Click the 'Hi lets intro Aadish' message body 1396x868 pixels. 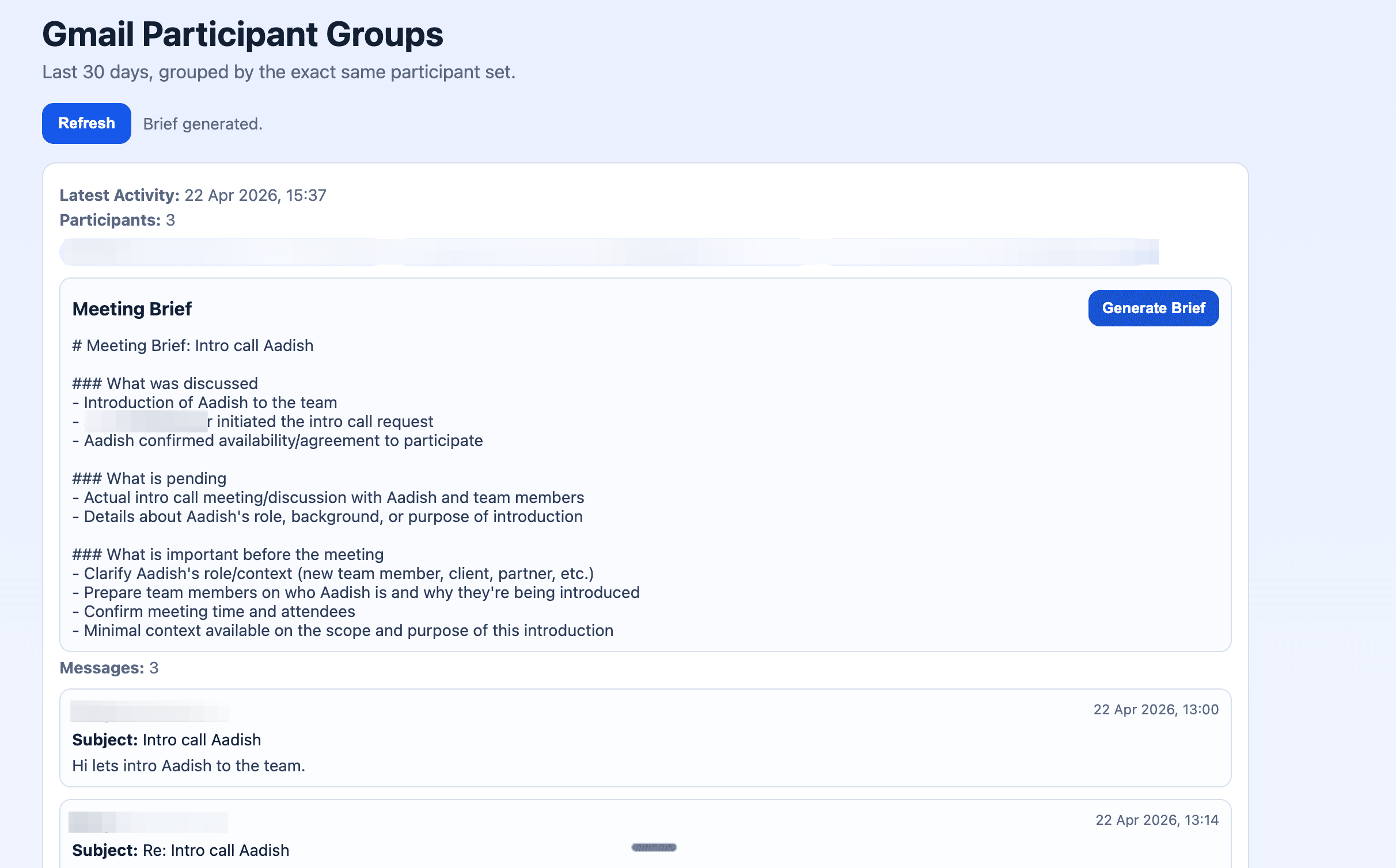point(188,766)
